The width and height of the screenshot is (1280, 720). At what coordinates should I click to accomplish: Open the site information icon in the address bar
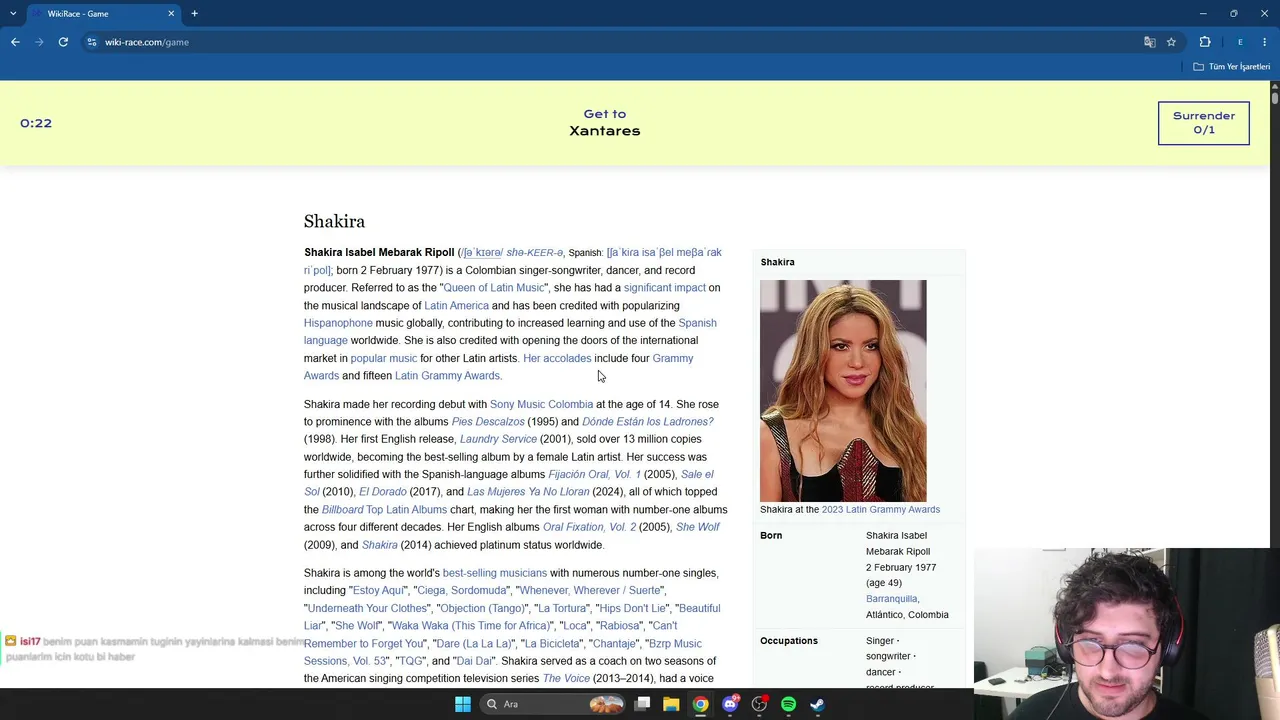point(92,42)
